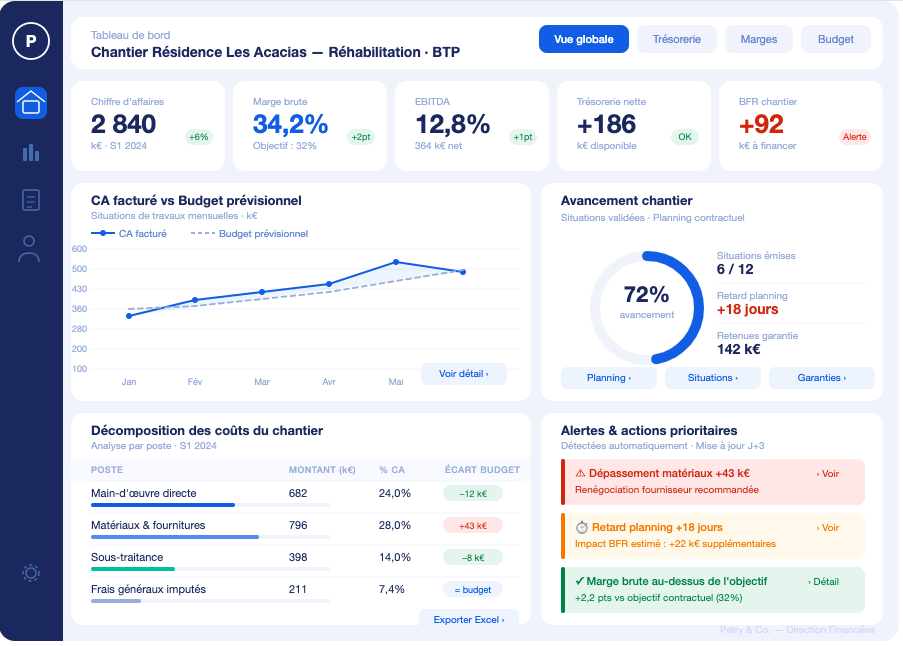
Task: Click Exporter Excel button
Action: pos(469,620)
